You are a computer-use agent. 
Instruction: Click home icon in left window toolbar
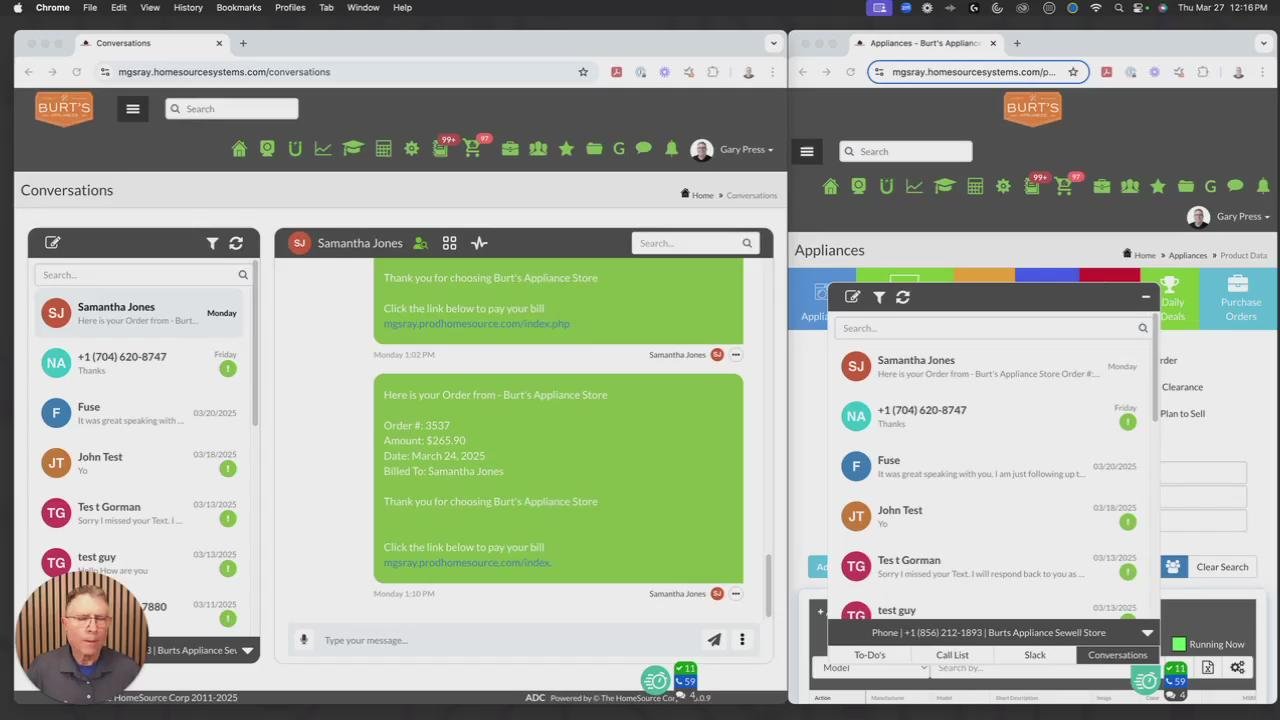239,149
